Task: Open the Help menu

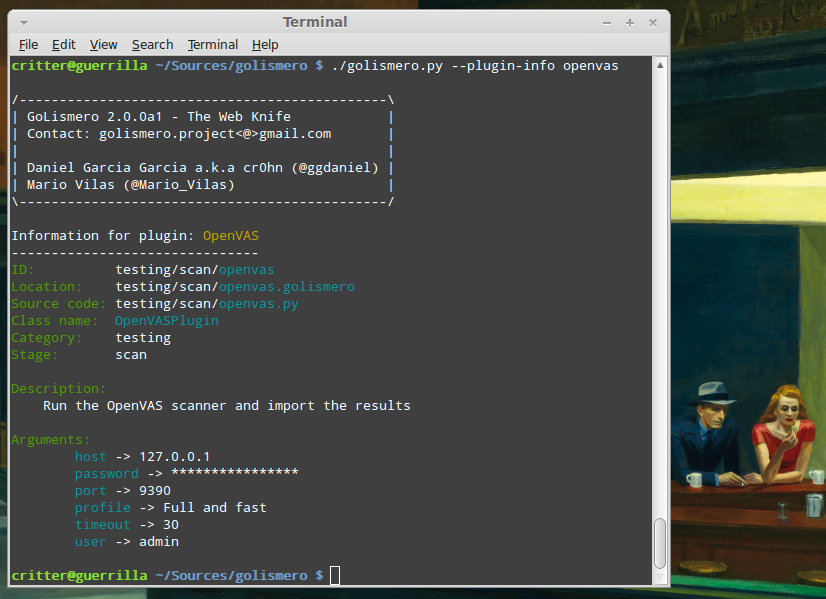Action: click(265, 44)
